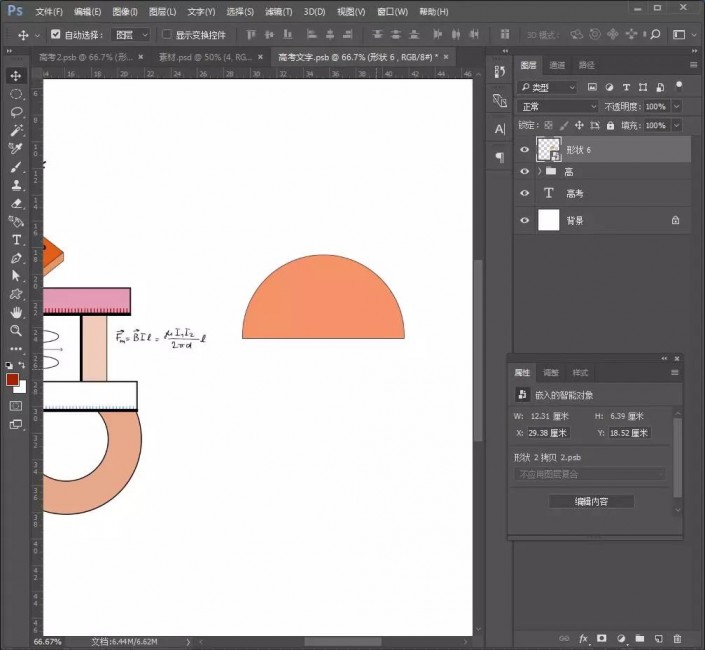
Task: Click the Y position input field
Action: pos(630,433)
